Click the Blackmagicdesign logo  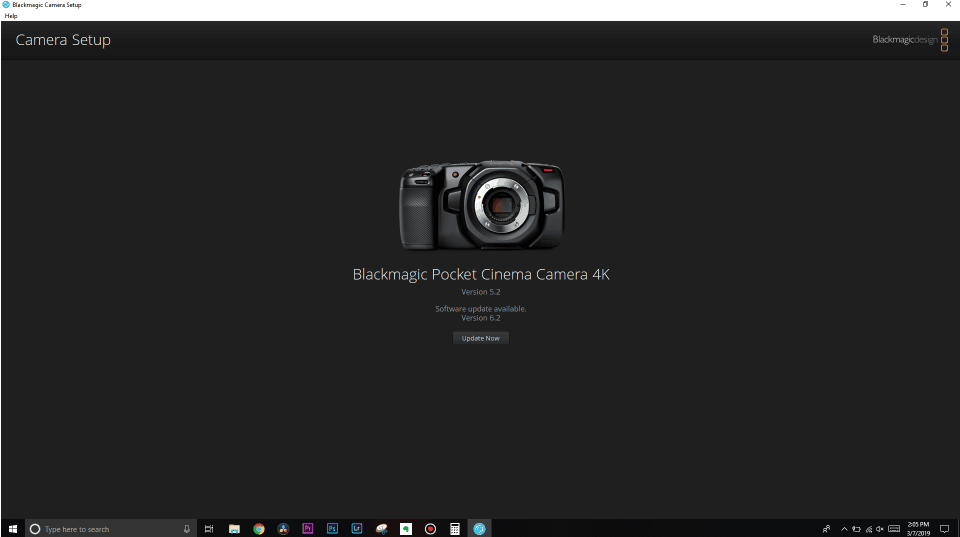pyautogui.click(x=910, y=40)
